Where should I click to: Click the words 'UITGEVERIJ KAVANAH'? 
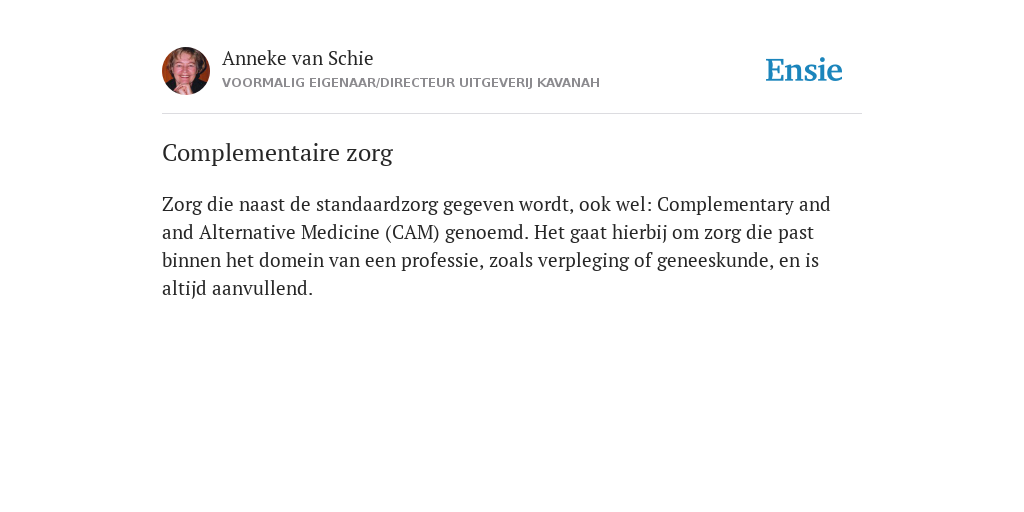[529, 83]
